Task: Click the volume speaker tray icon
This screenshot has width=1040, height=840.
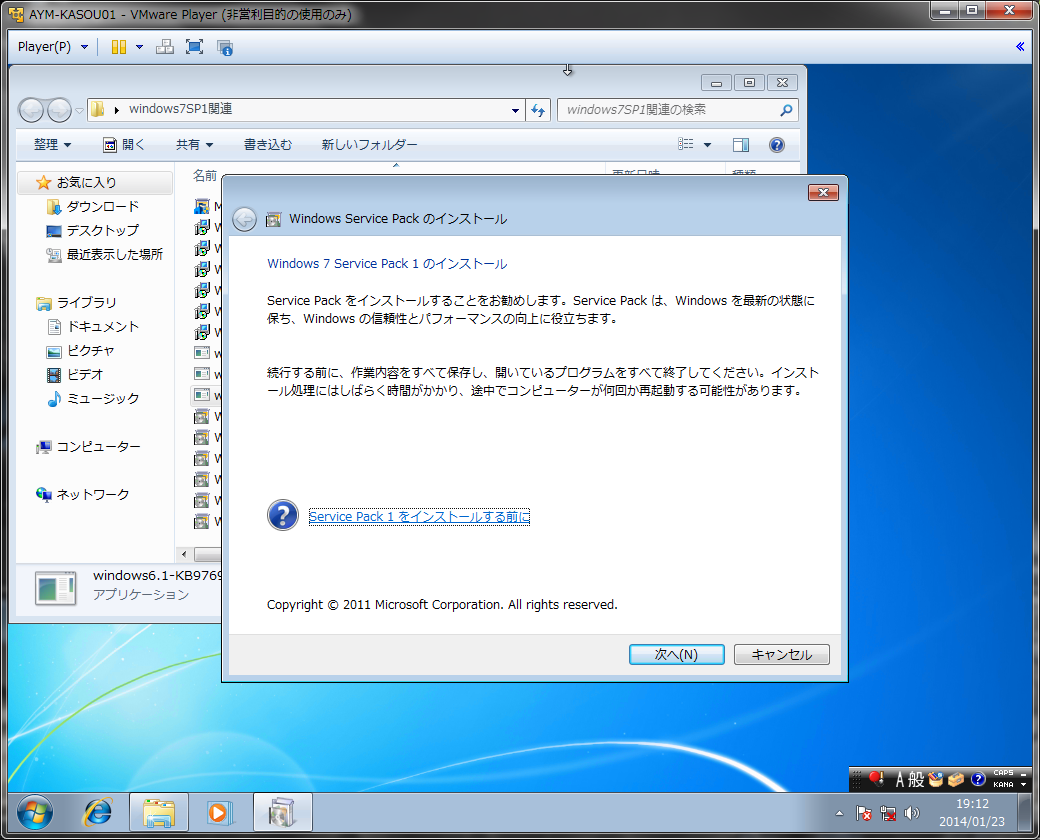Action: pos(912,813)
